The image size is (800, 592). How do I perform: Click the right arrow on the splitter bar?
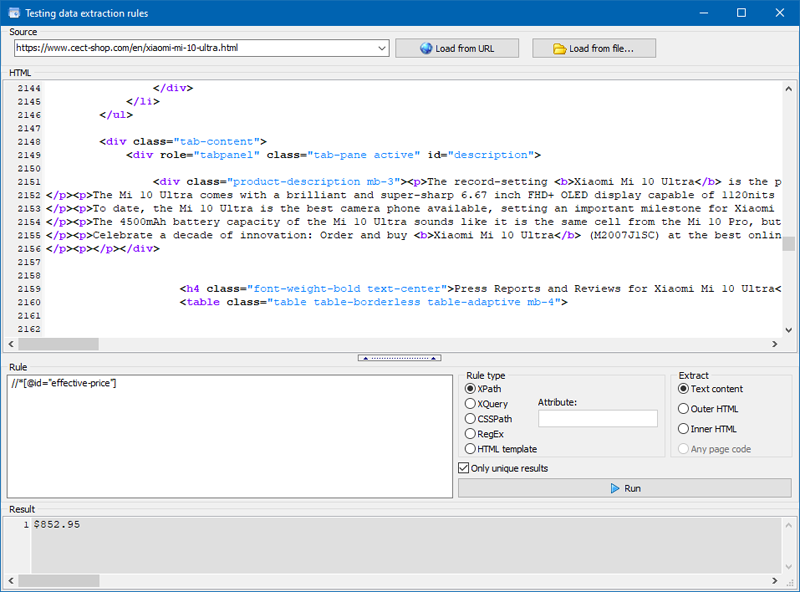(x=434, y=357)
